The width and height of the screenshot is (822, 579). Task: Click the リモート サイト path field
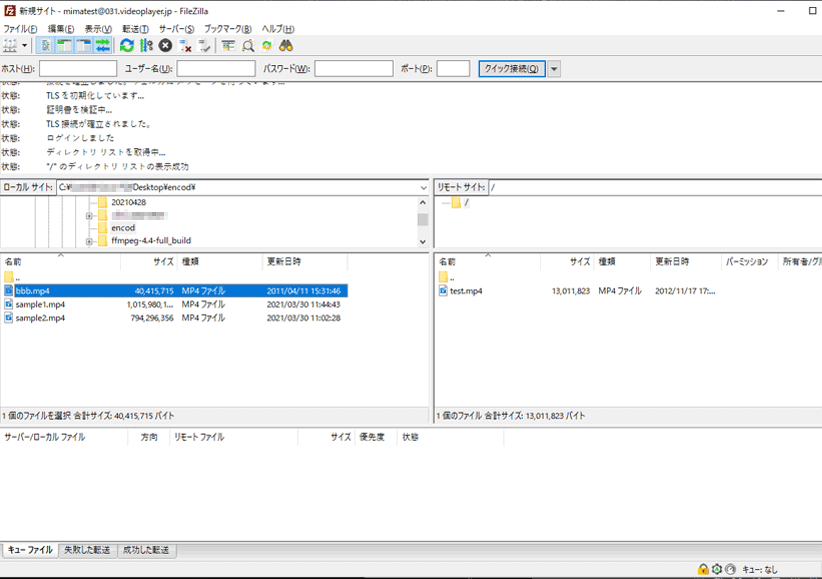pos(655,187)
